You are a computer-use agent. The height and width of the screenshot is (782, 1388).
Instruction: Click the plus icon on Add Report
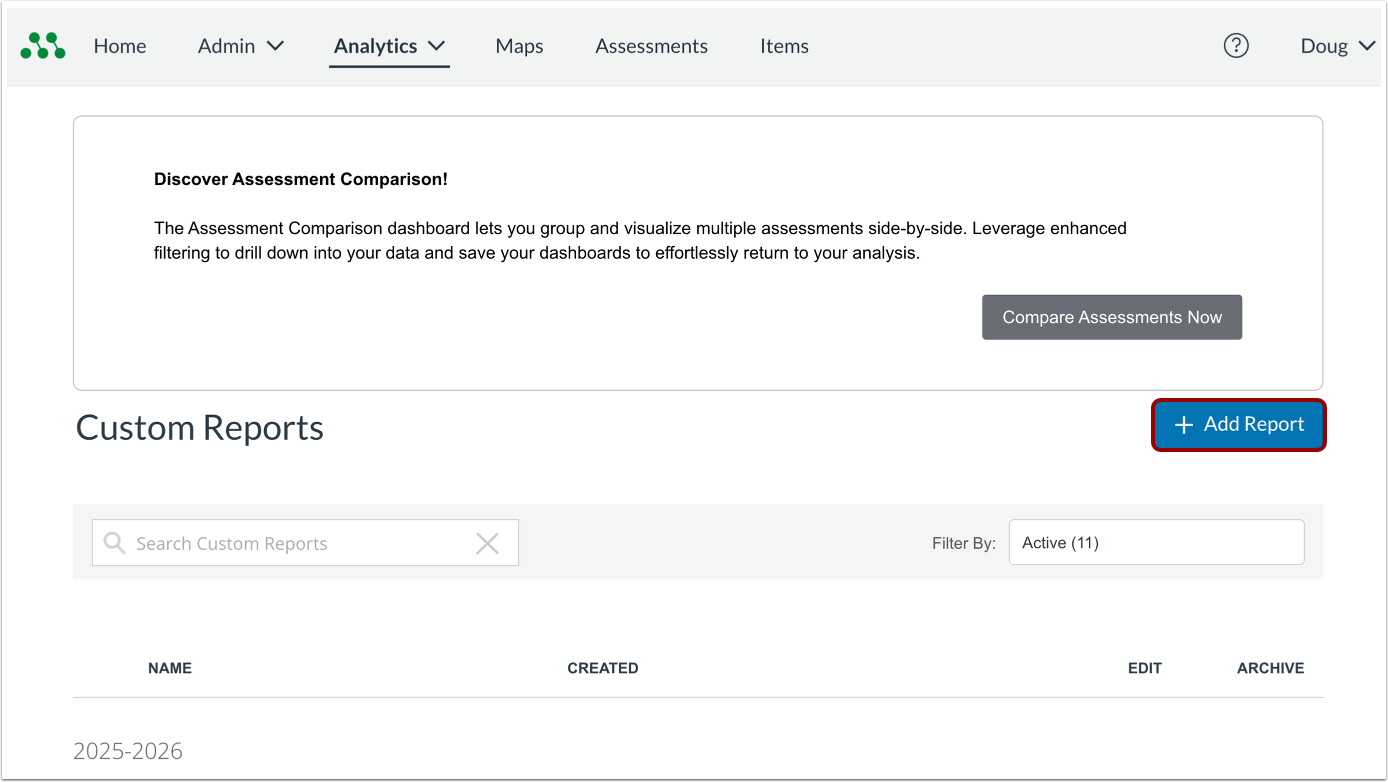[1183, 425]
